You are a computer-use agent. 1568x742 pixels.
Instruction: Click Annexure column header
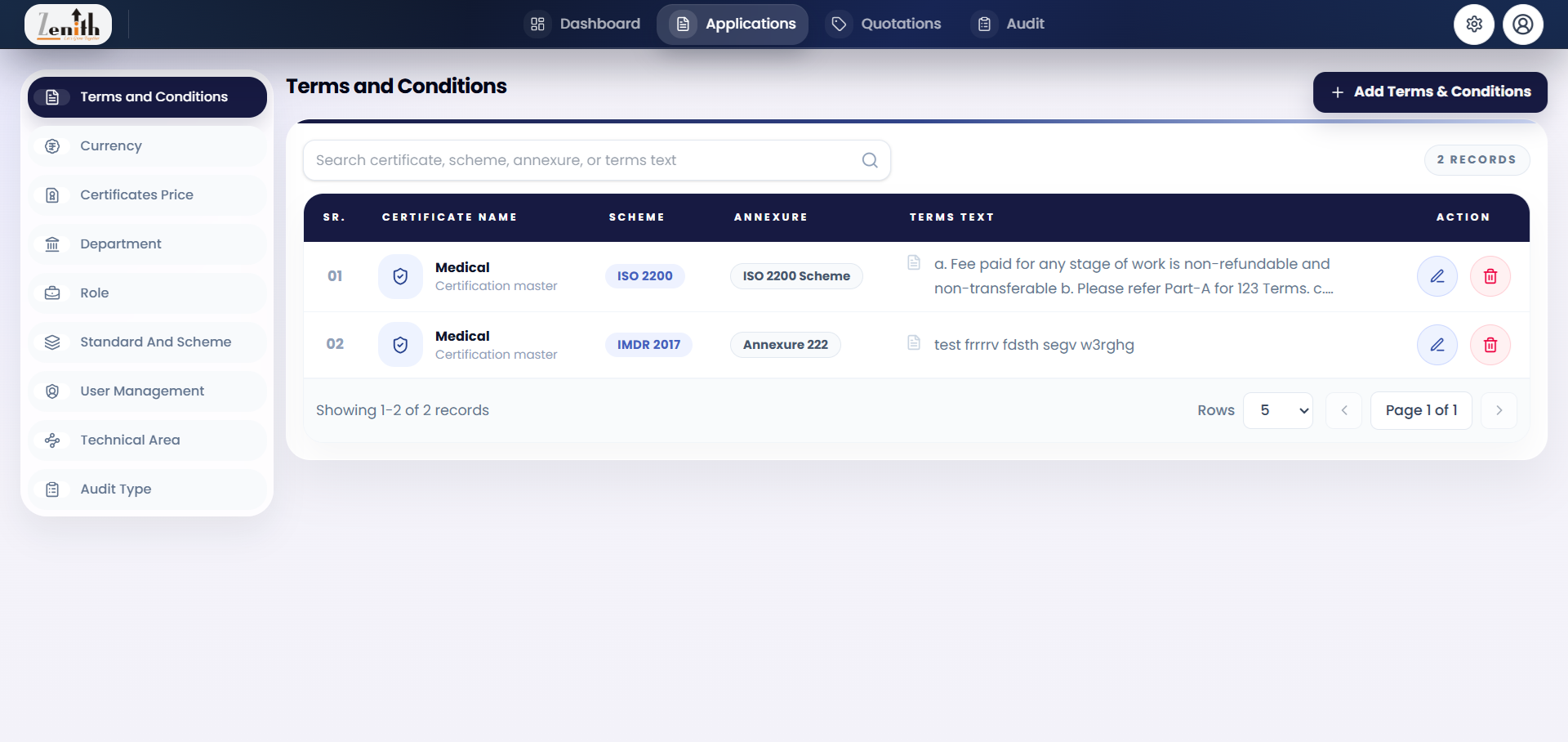coord(771,217)
